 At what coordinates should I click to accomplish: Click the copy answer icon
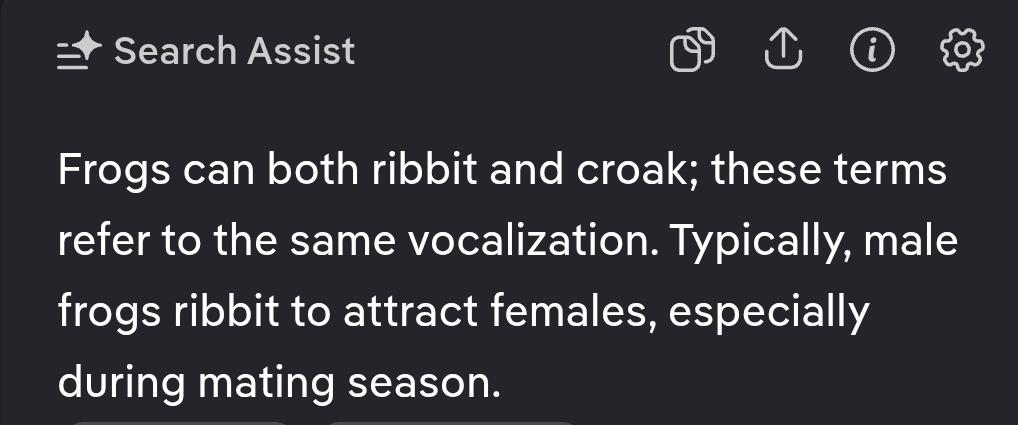click(x=692, y=50)
